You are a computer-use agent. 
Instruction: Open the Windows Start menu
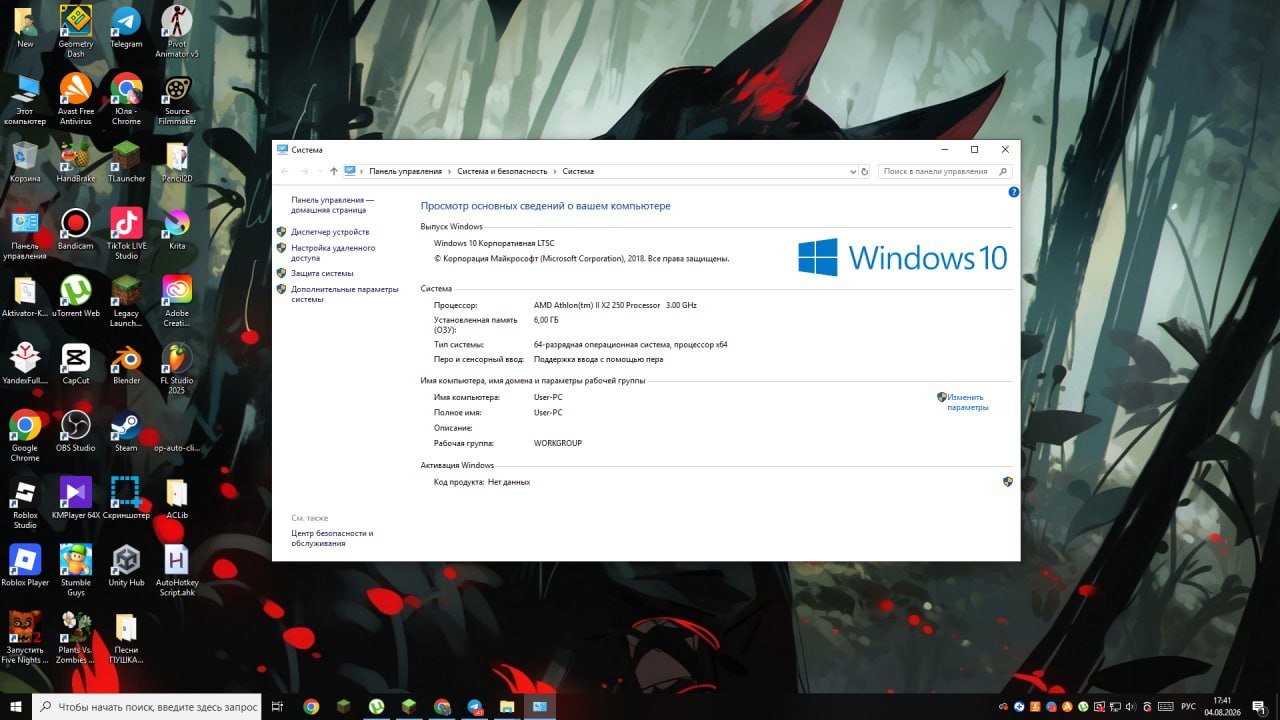point(16,707)
